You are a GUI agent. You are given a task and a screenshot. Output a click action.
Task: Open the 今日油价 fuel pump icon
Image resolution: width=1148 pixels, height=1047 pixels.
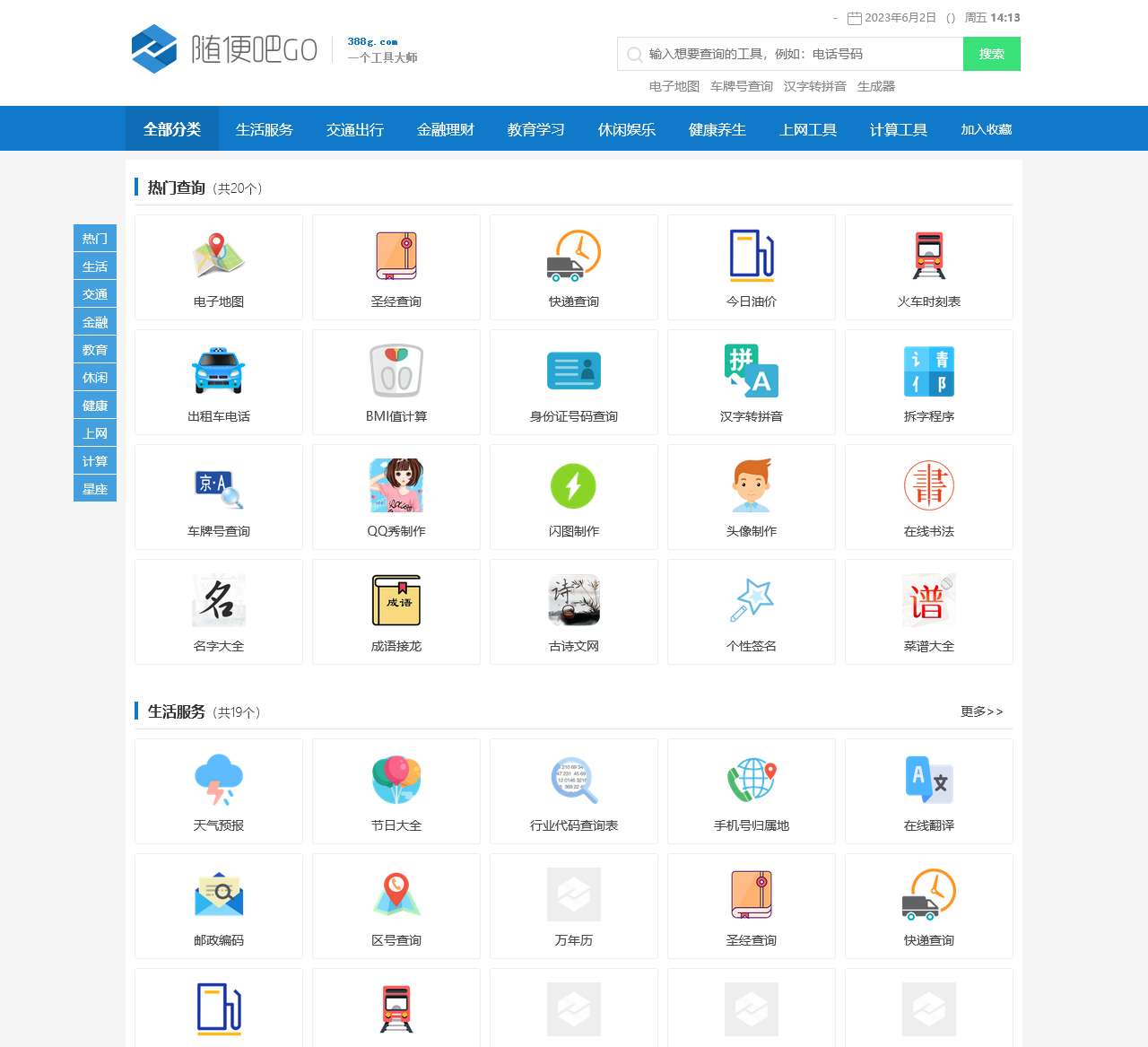pos(752,256)
